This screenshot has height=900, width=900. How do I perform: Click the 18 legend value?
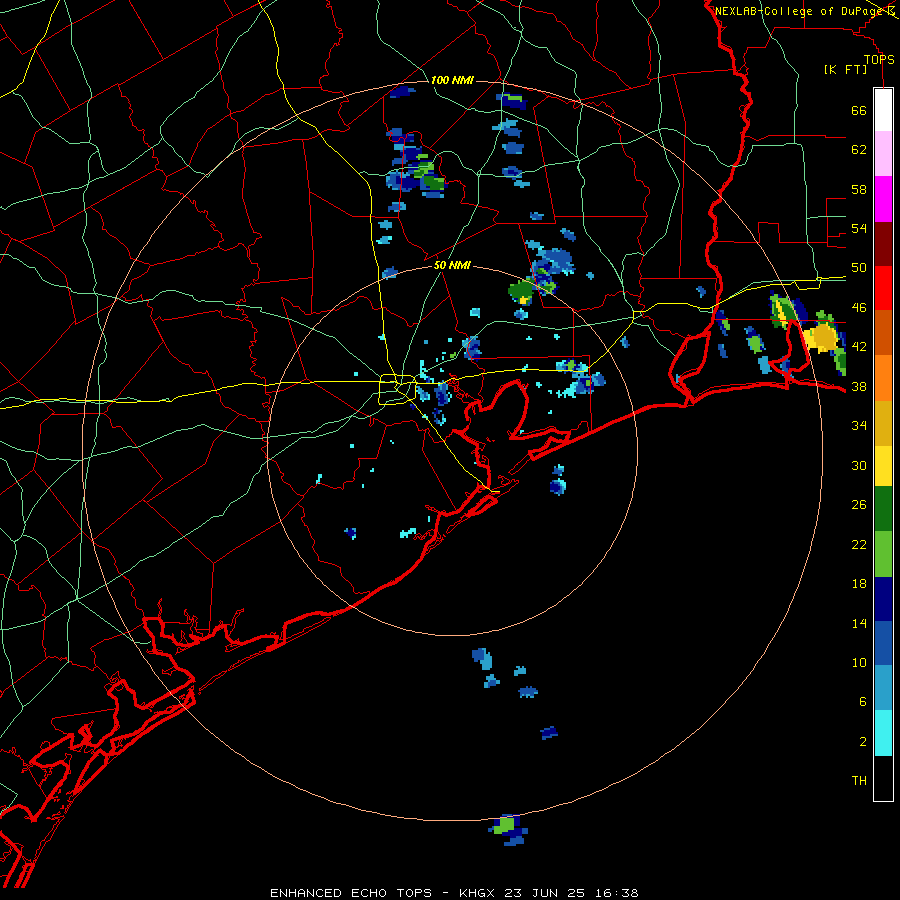pos(859,584)
